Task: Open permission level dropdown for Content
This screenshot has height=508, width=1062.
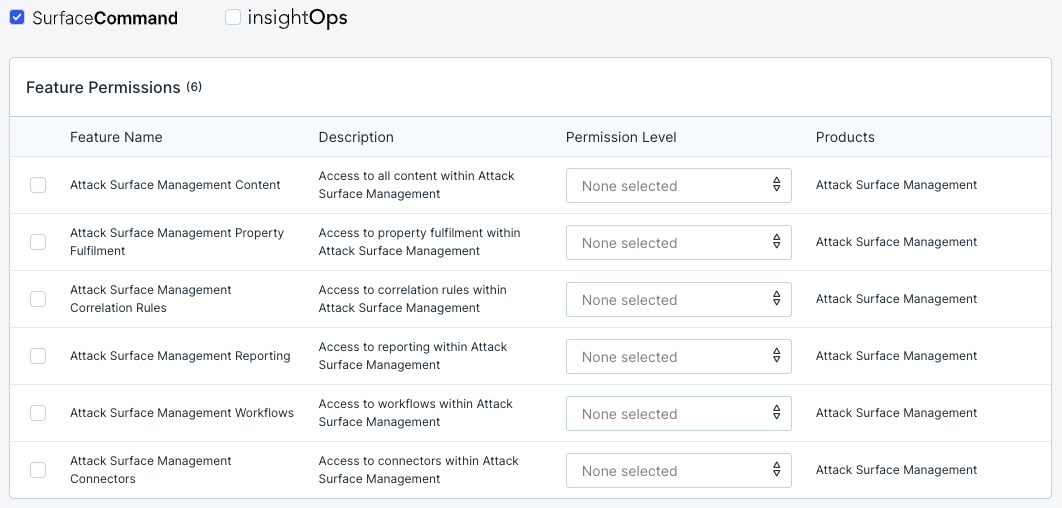Action: click(x=678, y=186)
